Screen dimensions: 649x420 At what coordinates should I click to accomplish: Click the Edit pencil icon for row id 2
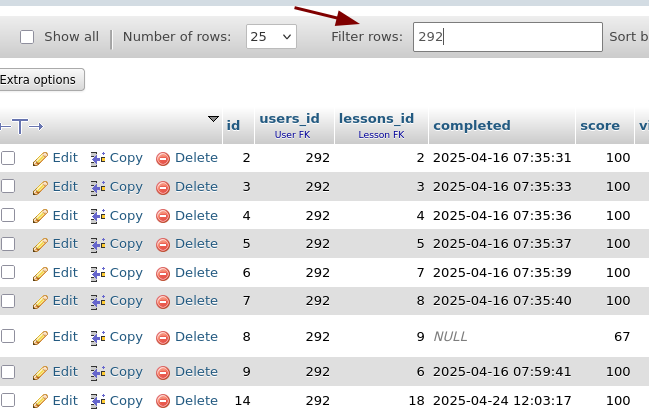tap(40, 158)
